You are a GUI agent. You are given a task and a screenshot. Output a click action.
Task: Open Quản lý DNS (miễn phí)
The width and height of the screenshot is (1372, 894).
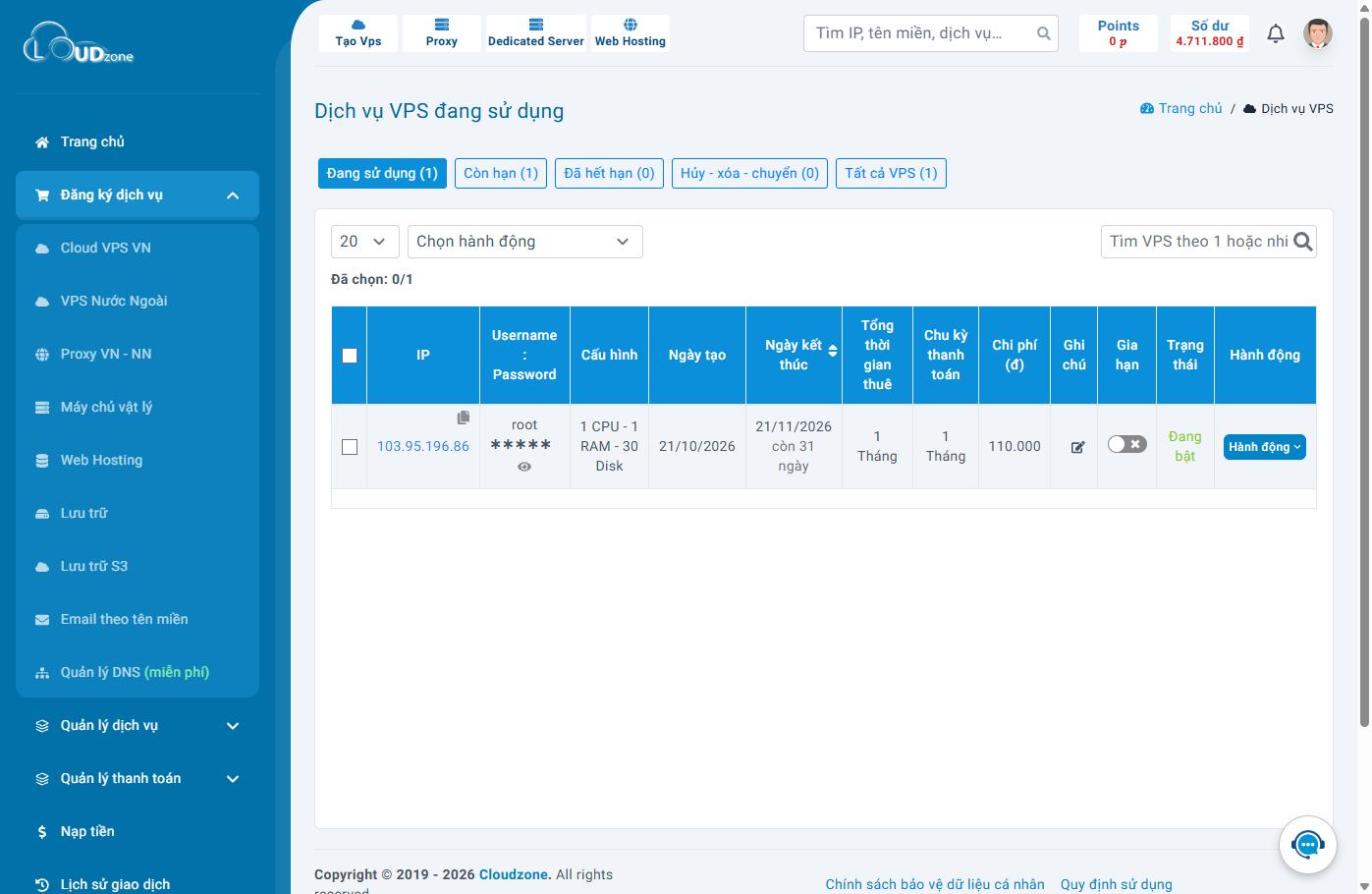click(137, 672)
